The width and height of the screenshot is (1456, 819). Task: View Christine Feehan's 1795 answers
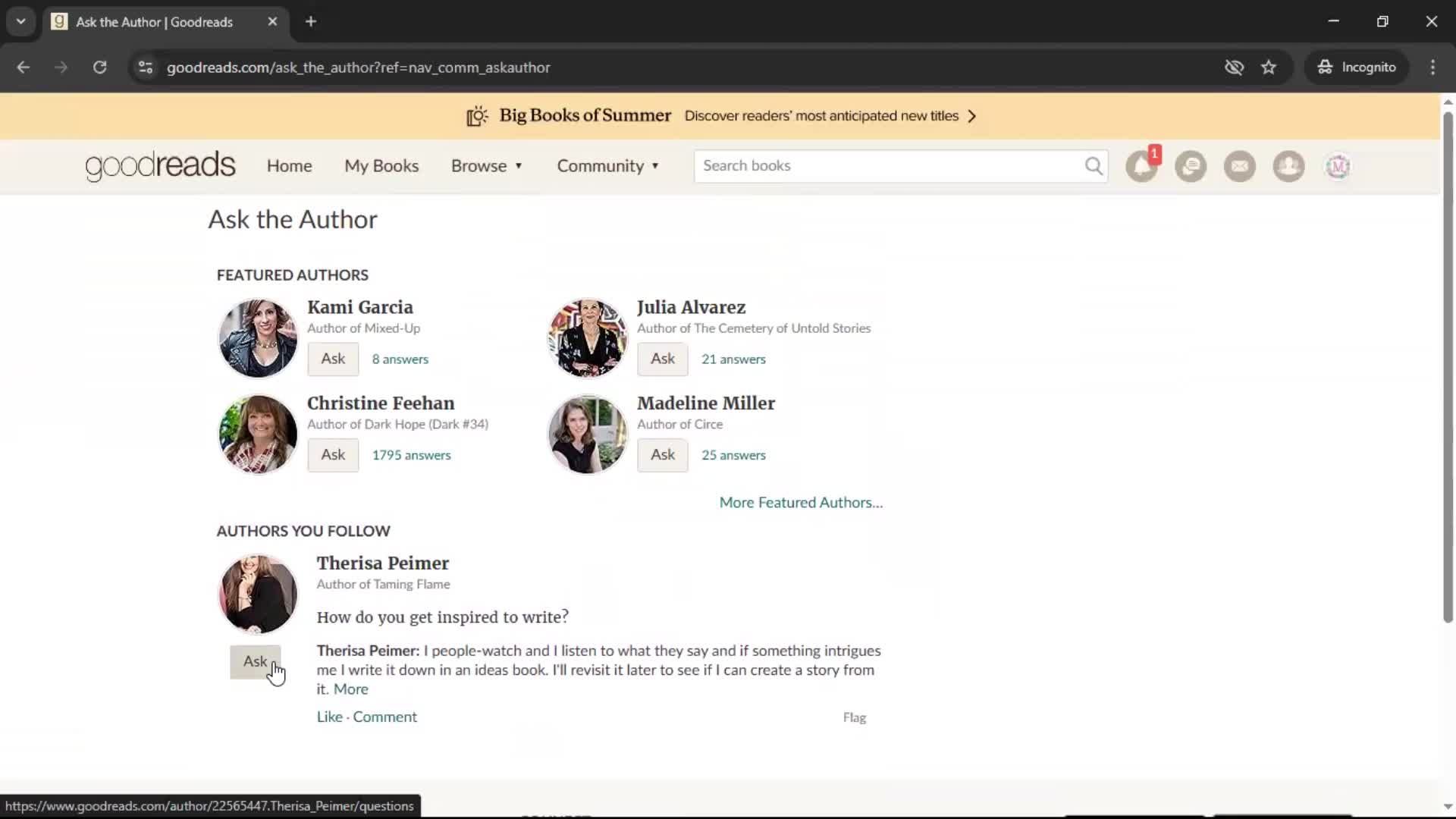coord(411,455)
